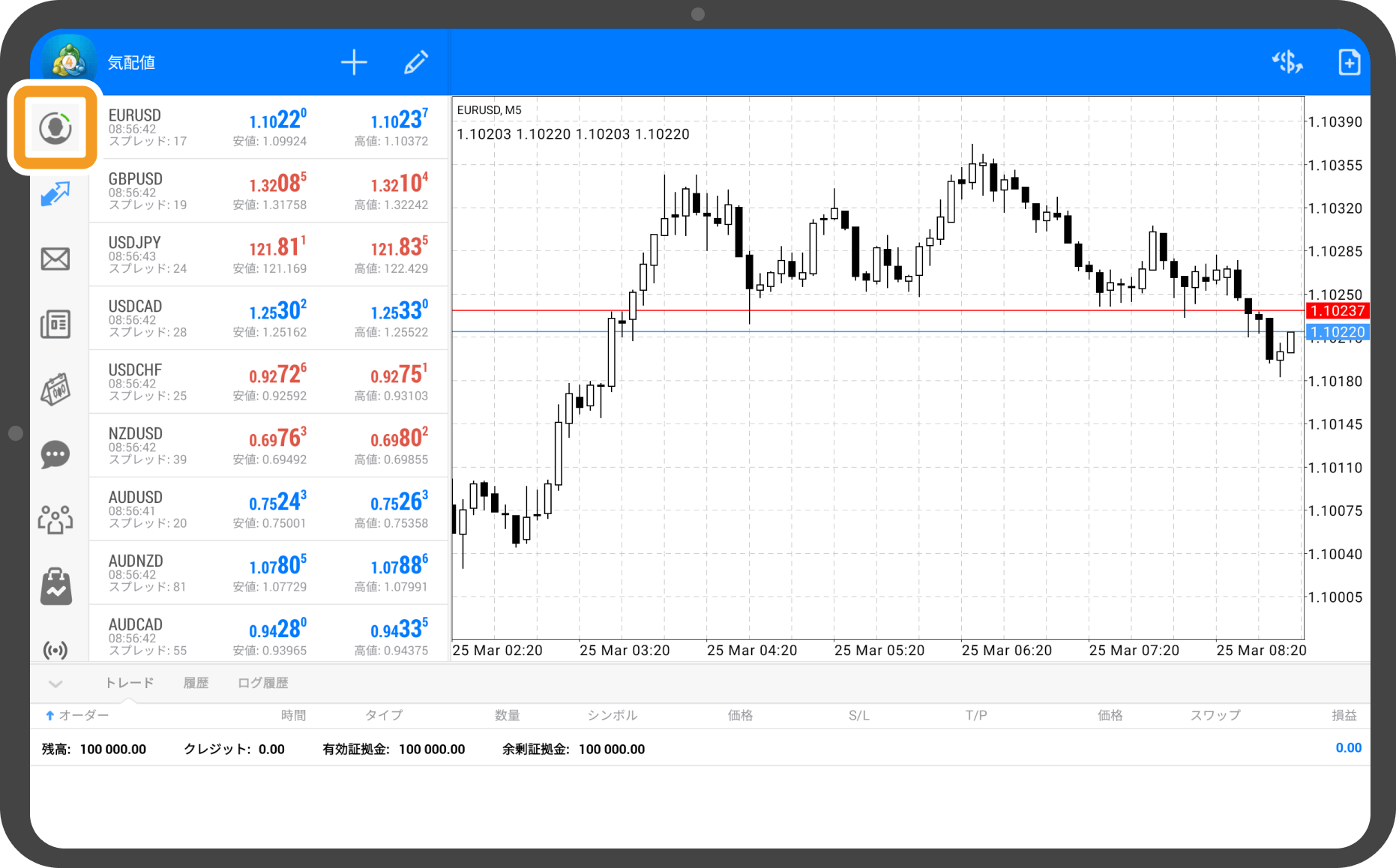Open the Trade arrows icon in sidebar
This screenshot has width=1396, height=868.
[x=55, y=194]
